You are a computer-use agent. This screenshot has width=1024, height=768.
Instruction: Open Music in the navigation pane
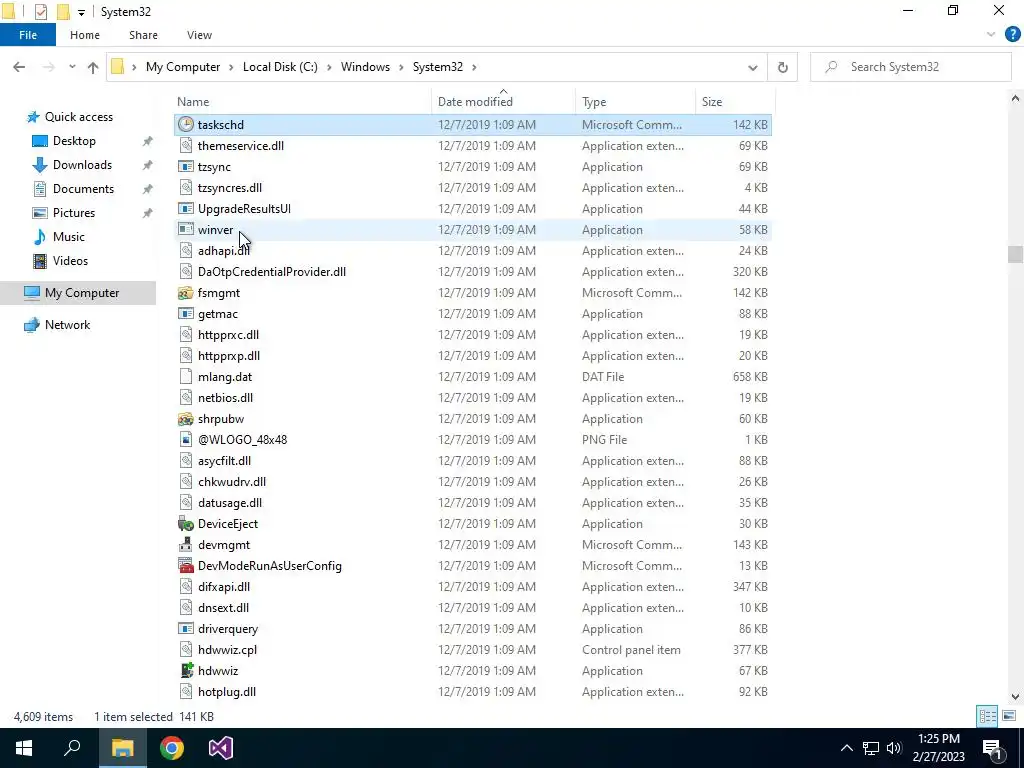point(69,237)
